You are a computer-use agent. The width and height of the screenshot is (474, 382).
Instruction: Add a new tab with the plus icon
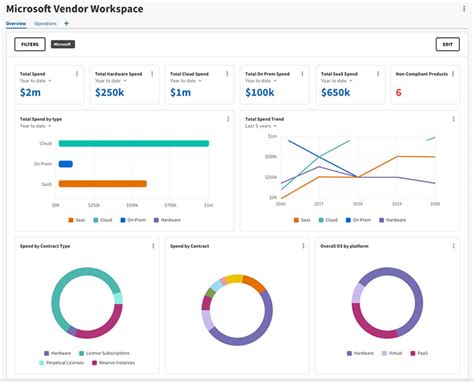(66, 23)
